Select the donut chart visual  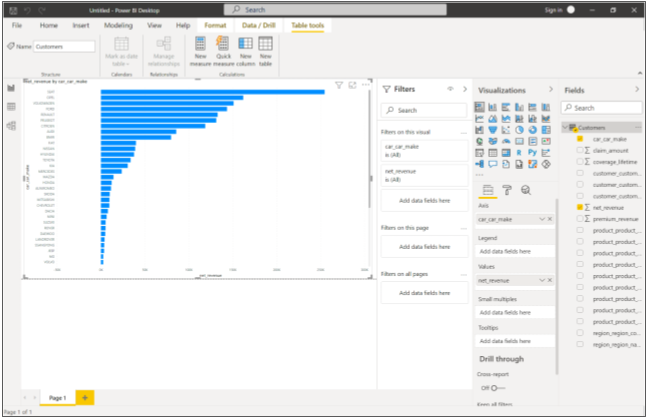click(x=533, y=130)
